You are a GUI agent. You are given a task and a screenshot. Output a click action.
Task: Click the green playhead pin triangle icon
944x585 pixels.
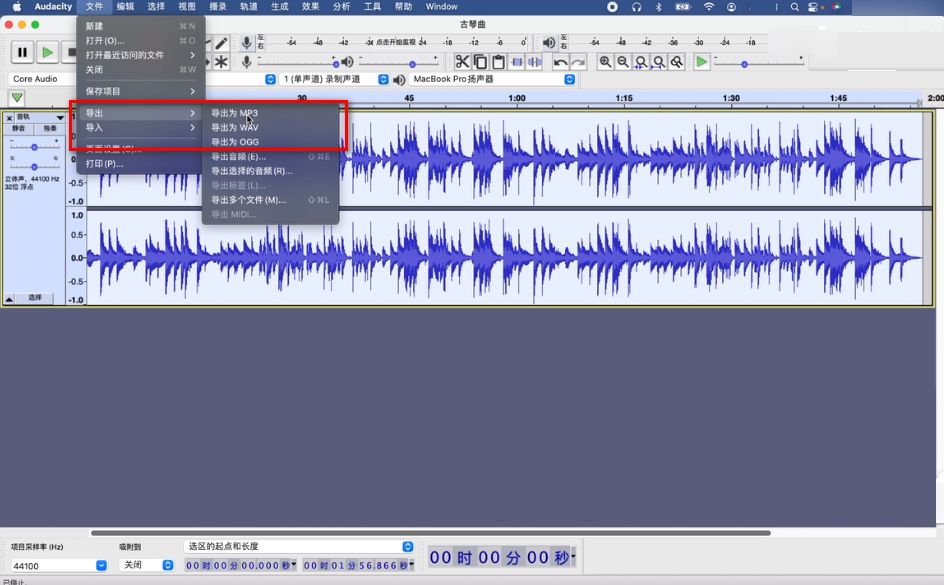(17, 98)
